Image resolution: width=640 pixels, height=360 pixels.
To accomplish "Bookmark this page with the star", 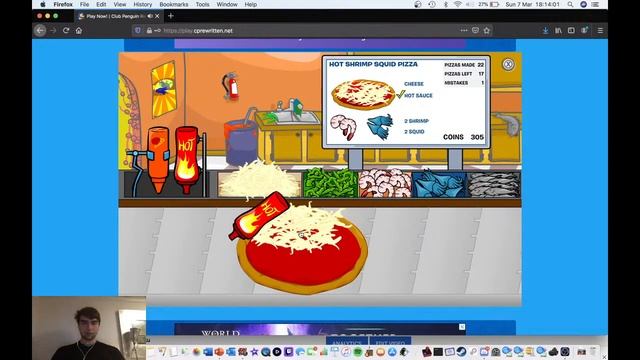I will [487, 31].
